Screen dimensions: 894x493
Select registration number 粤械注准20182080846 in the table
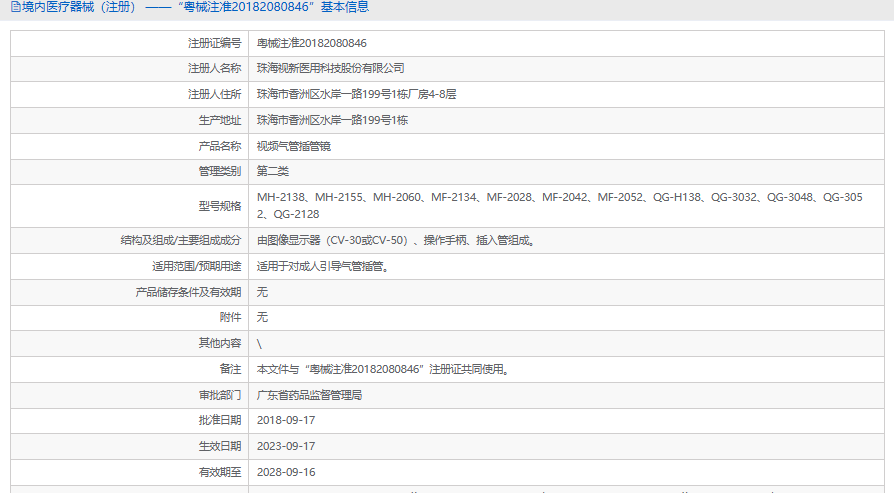312,43
